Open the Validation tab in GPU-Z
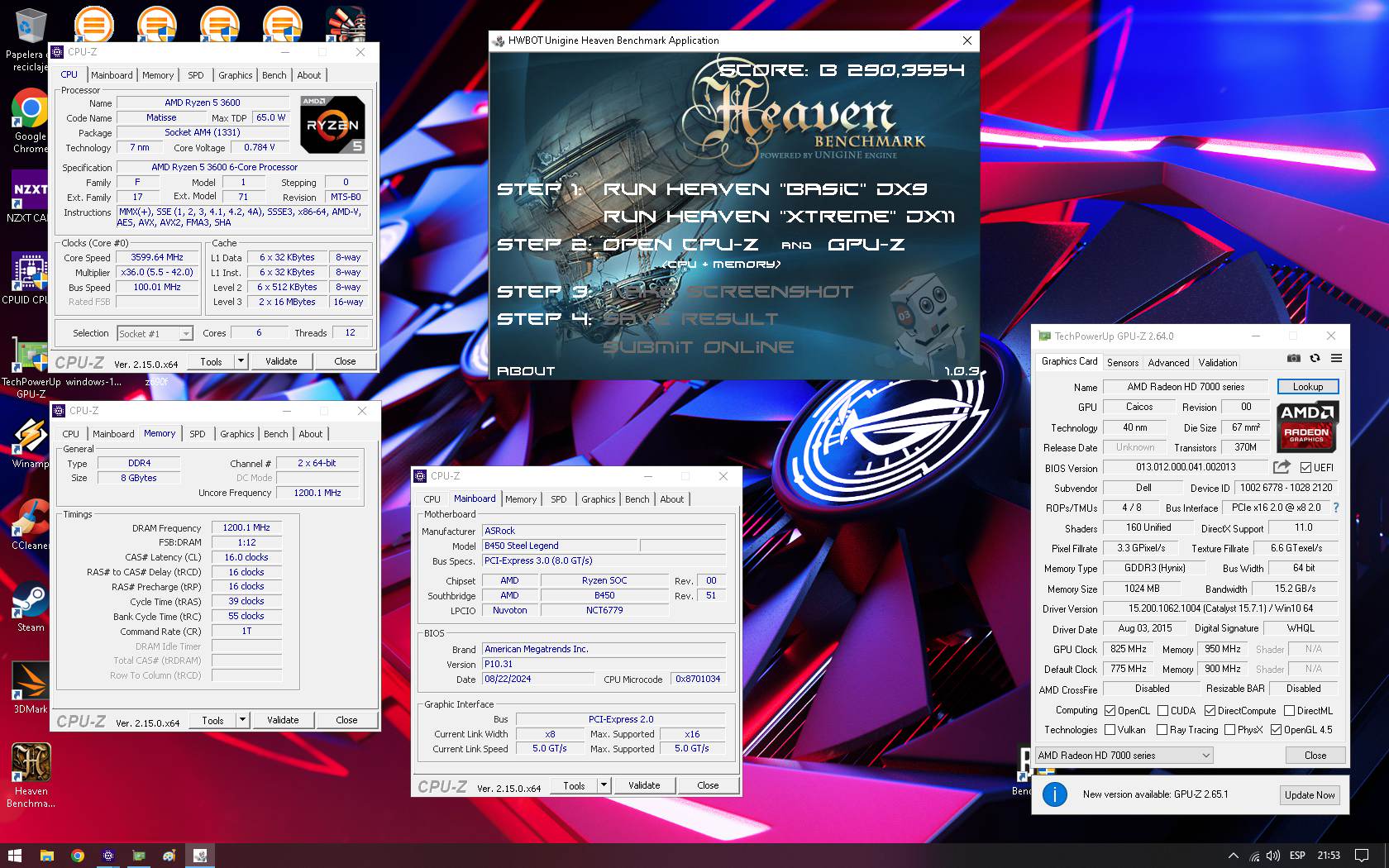This screenshot has height=868, width=1389. (x=1218, y=362)
